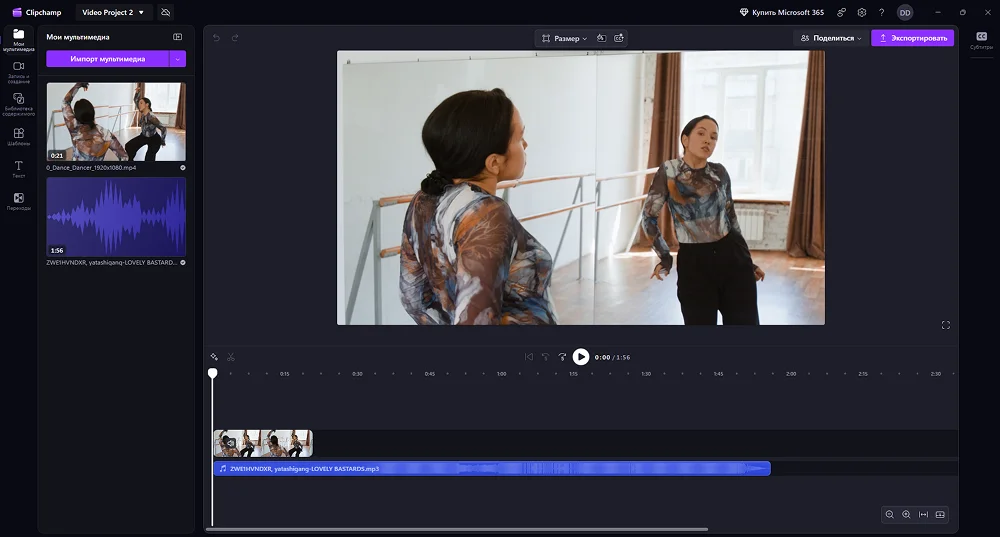Toggle fullscreen preview icon

point(946,325)
